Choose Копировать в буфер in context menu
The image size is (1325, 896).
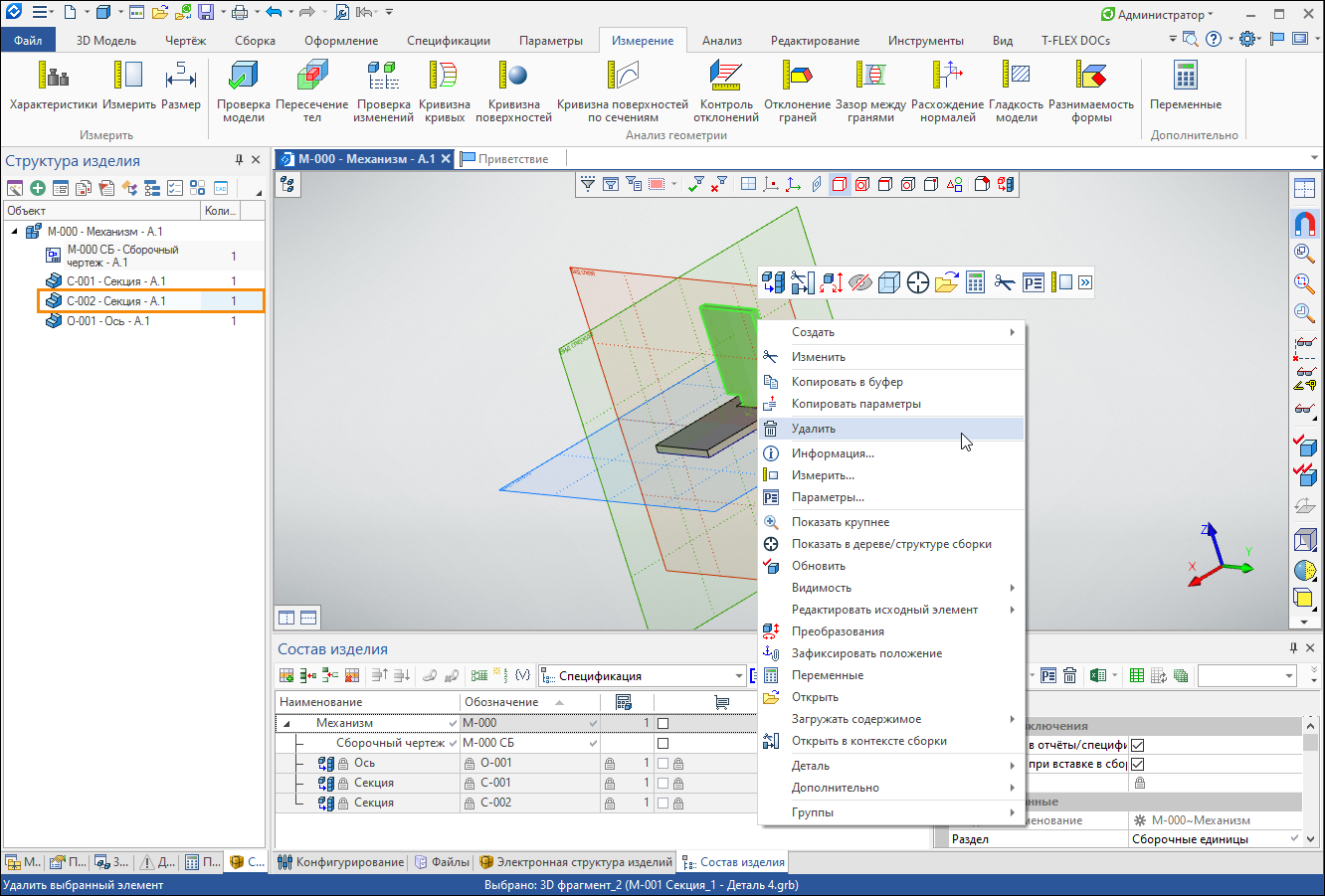(891, 382)
